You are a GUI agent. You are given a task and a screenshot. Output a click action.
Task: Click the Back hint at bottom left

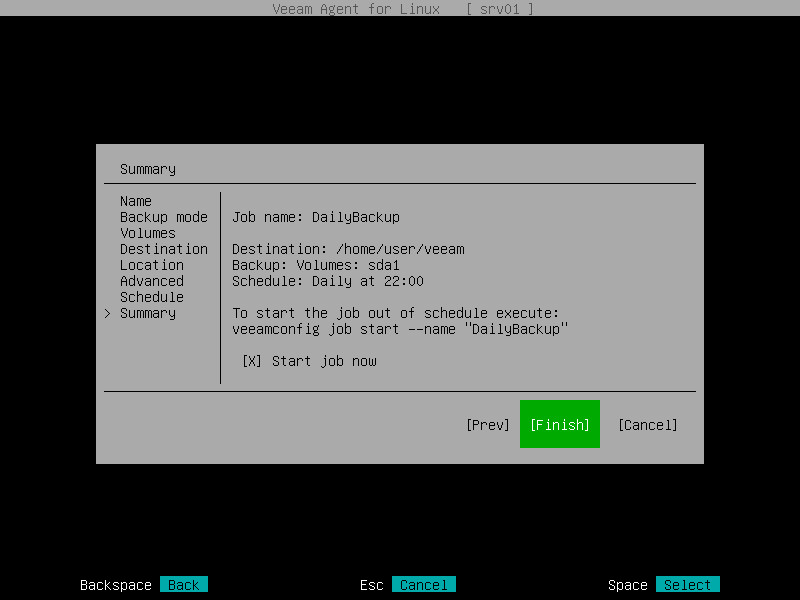184,585
